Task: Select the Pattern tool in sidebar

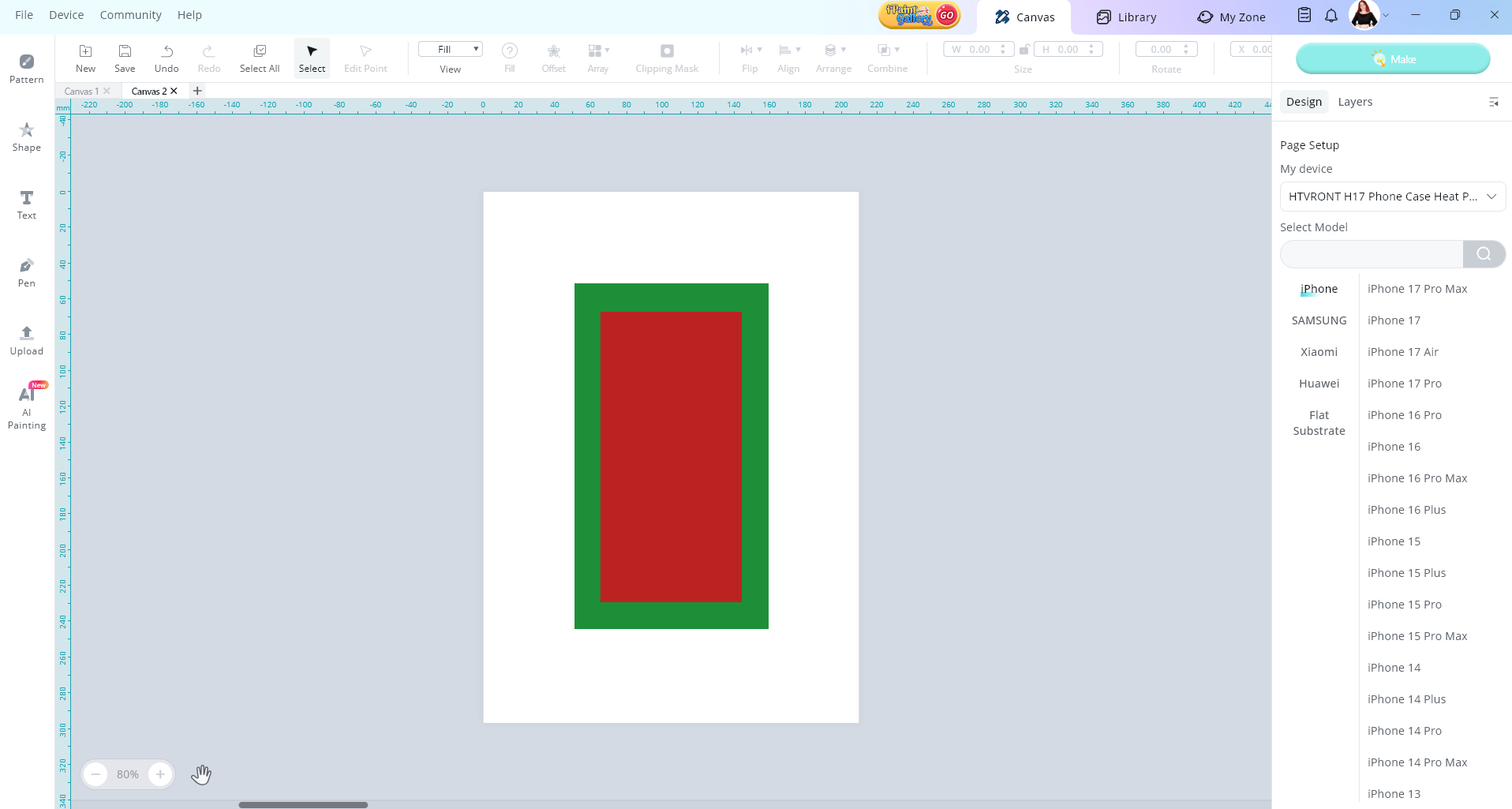Action: coord(26,68)
